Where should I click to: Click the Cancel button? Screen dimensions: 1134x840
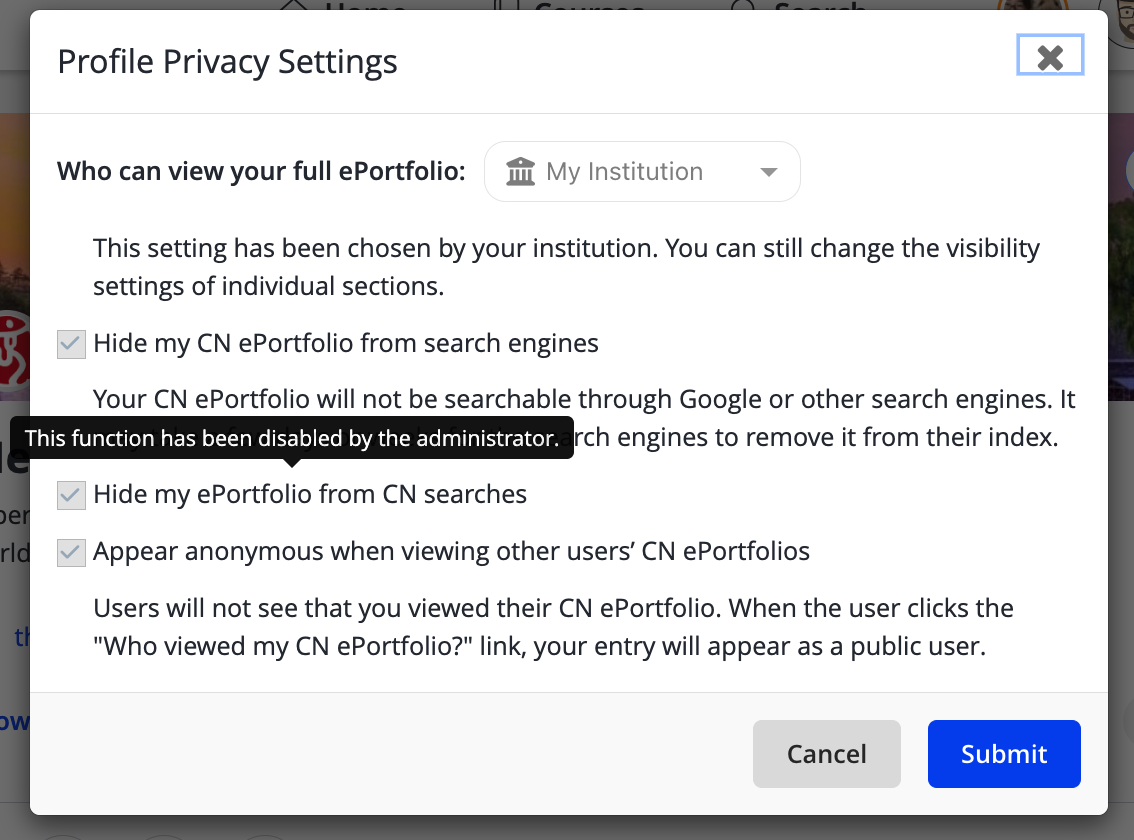[x=827, y=754]
